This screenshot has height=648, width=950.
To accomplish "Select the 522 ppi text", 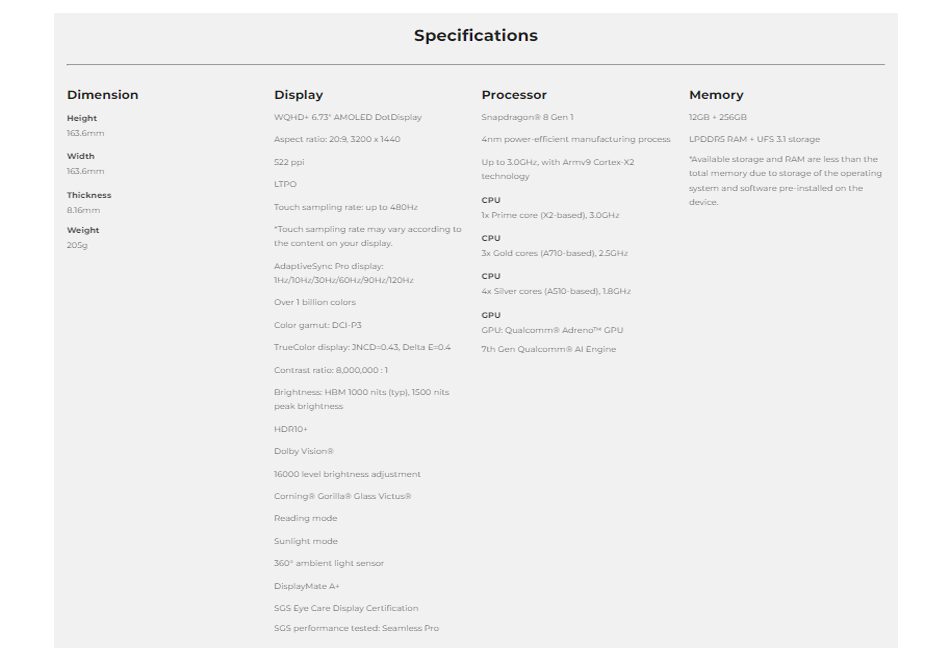I will 289,162.
